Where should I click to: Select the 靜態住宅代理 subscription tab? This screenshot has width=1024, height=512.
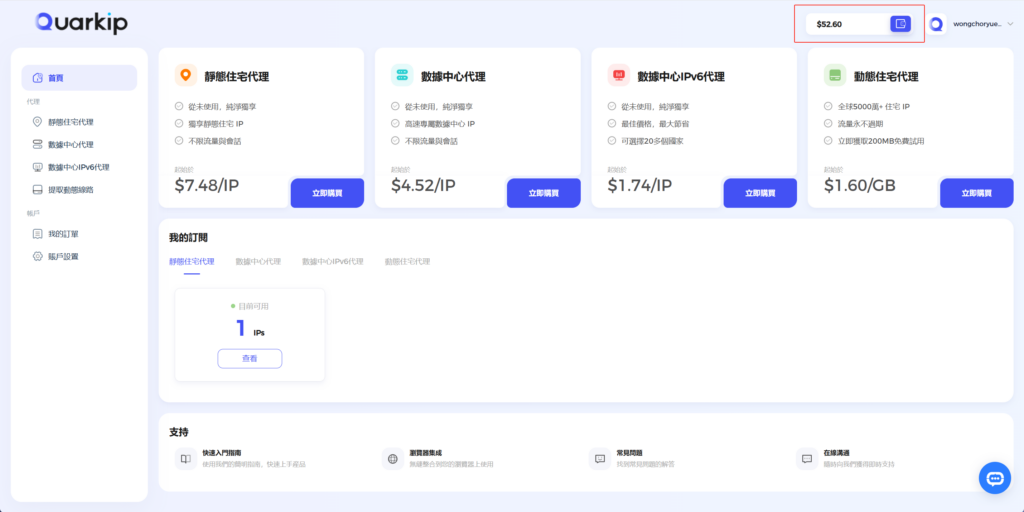click(191, 261)
